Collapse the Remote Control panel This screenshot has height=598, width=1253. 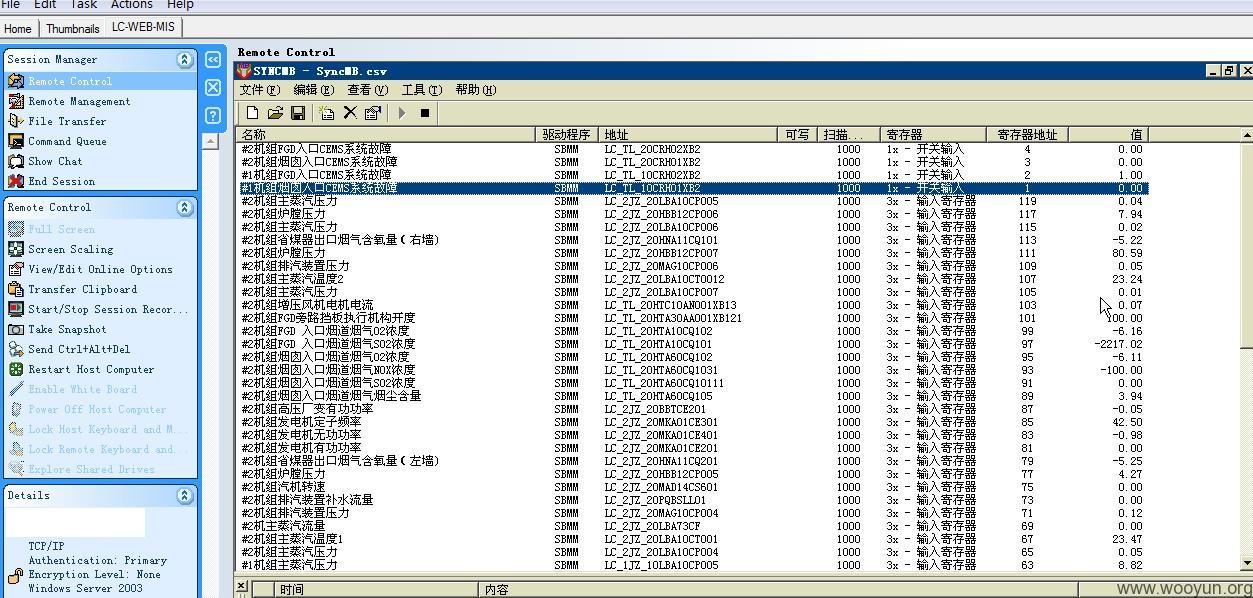point(184,207)
